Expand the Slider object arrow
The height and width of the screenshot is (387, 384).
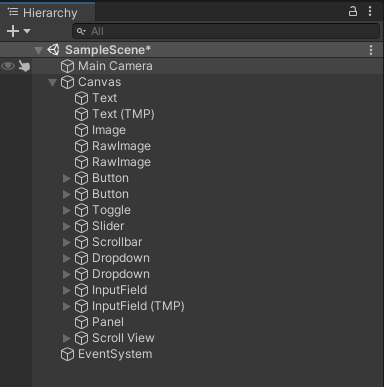tap(67, 226)
